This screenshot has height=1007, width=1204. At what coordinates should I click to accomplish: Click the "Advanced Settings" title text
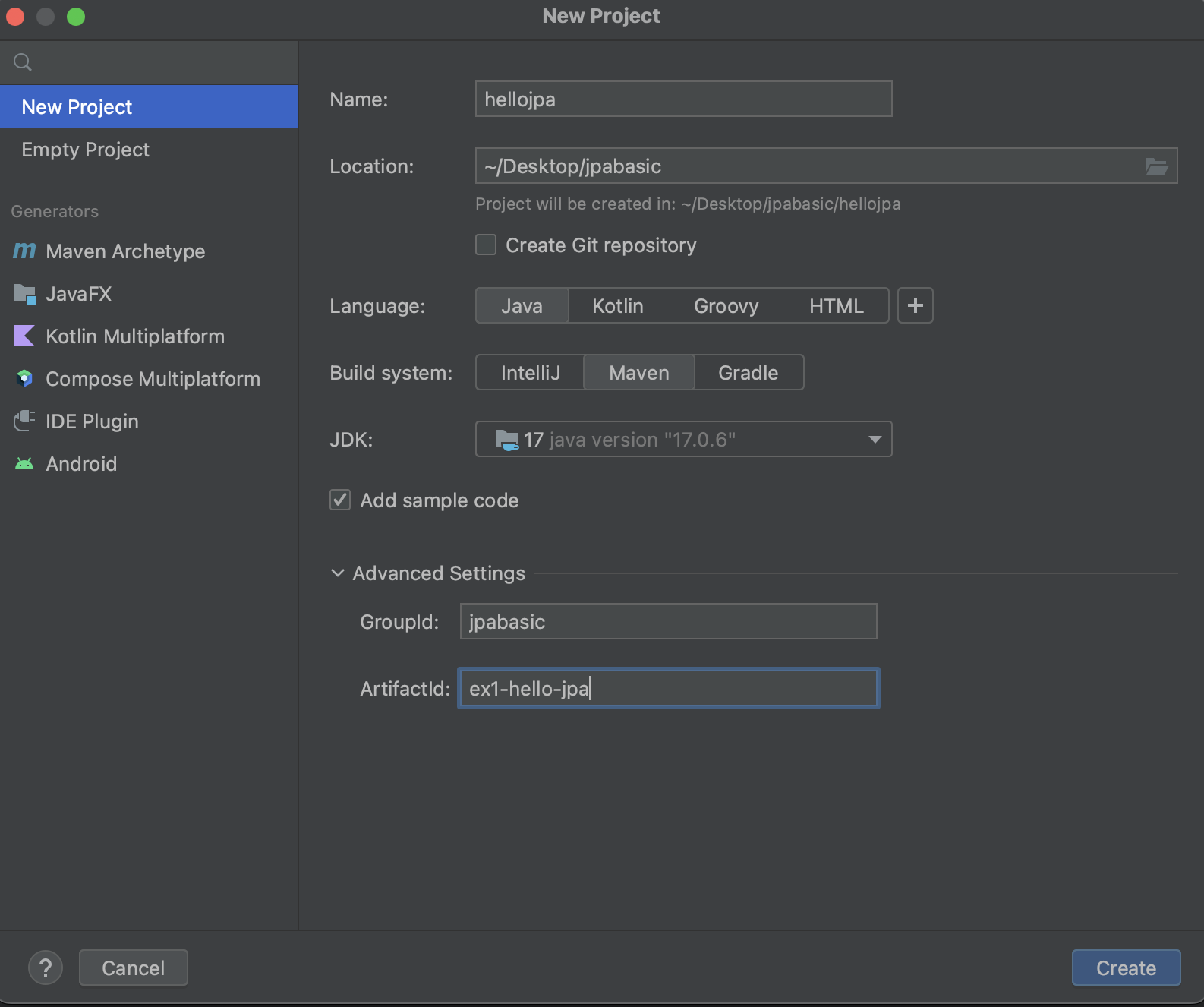coord(439,573)
